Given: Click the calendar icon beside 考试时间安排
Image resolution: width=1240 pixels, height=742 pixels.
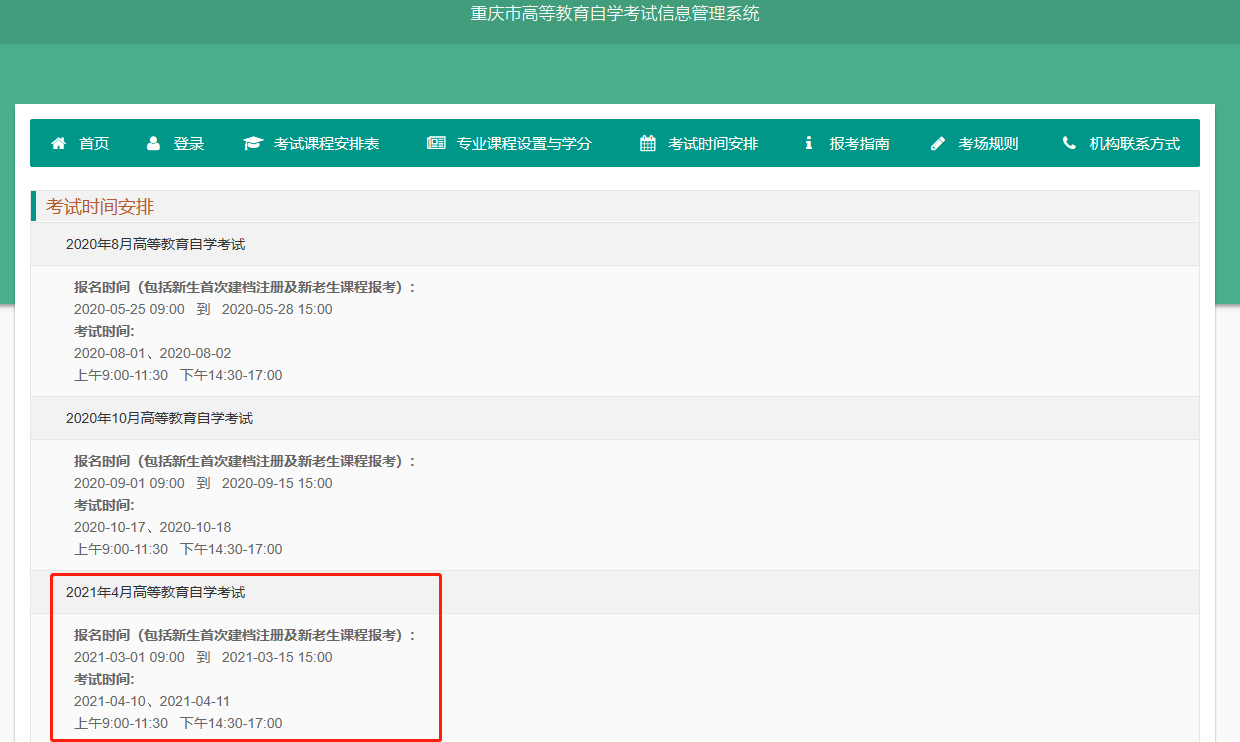Looking at the screenshot, I should click(x=648, y=143).
